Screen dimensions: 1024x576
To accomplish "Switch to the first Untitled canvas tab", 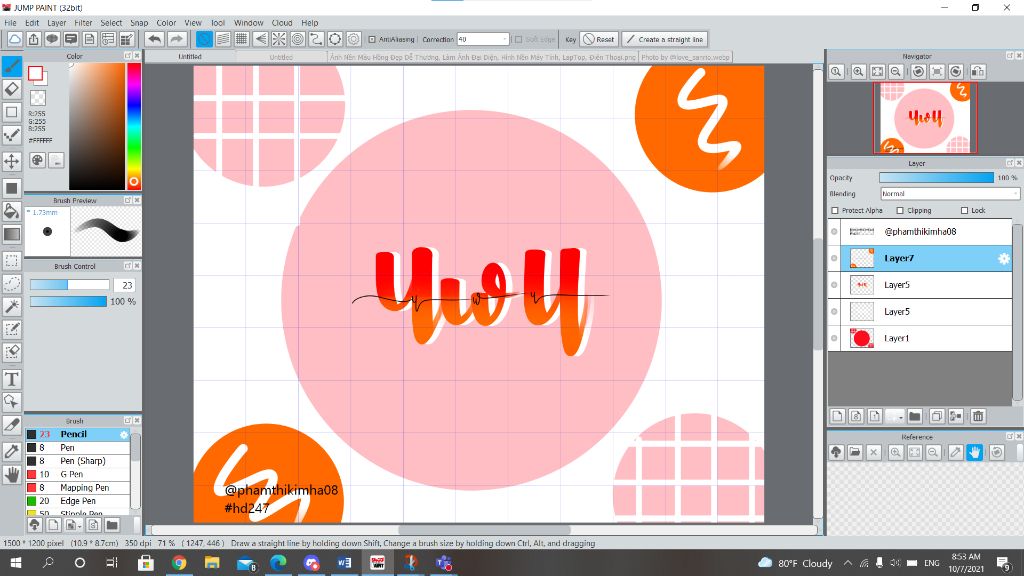I will 190,57.
